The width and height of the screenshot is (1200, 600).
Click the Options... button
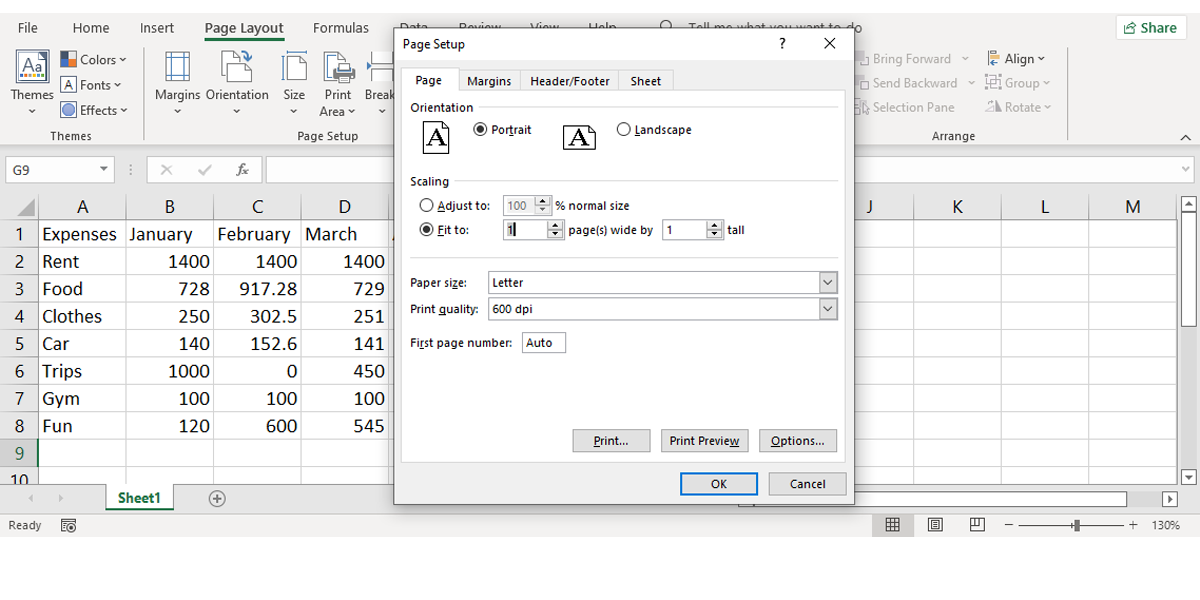click(x=798, y=441)
